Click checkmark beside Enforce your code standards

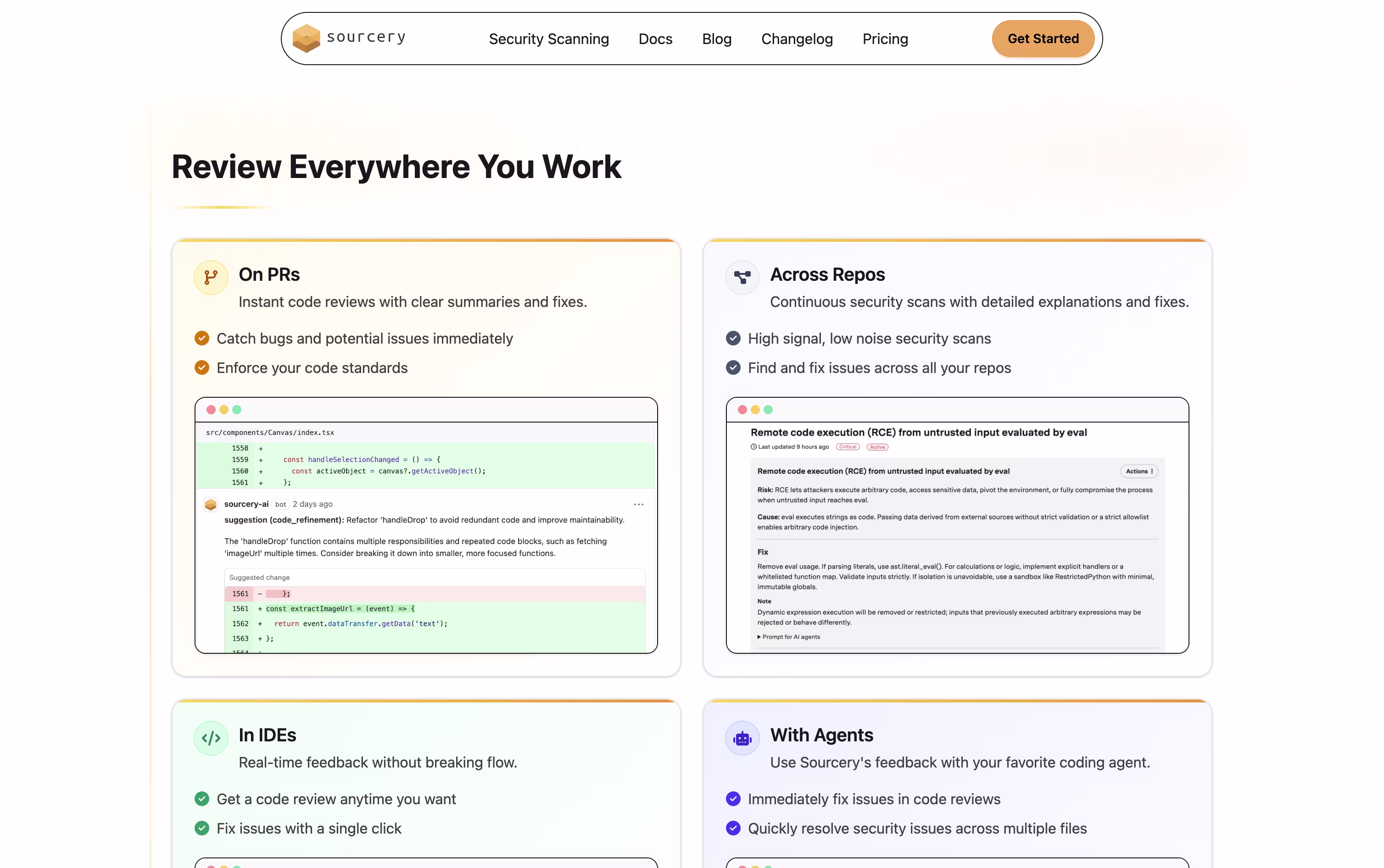click(201, 367)
